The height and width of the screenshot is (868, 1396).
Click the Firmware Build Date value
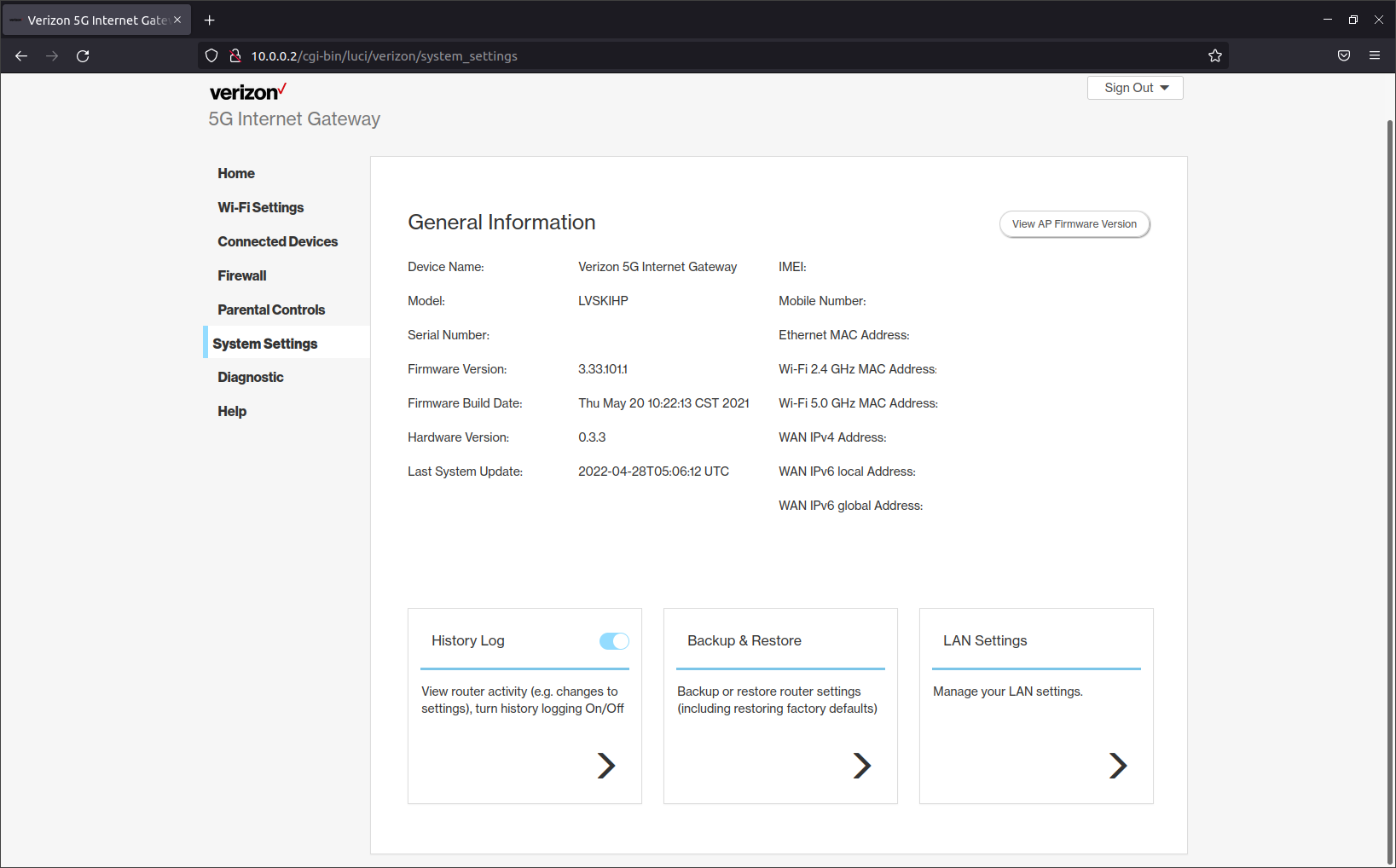(x=663, y=403)
